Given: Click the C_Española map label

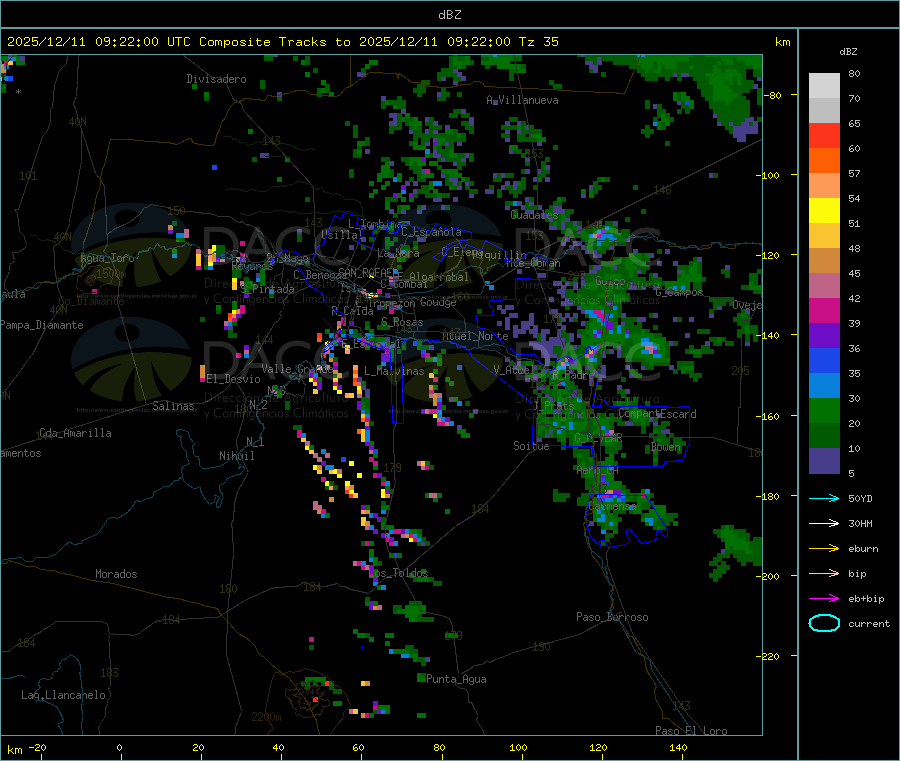Looking at the screenshot, I should pos(431,232).
